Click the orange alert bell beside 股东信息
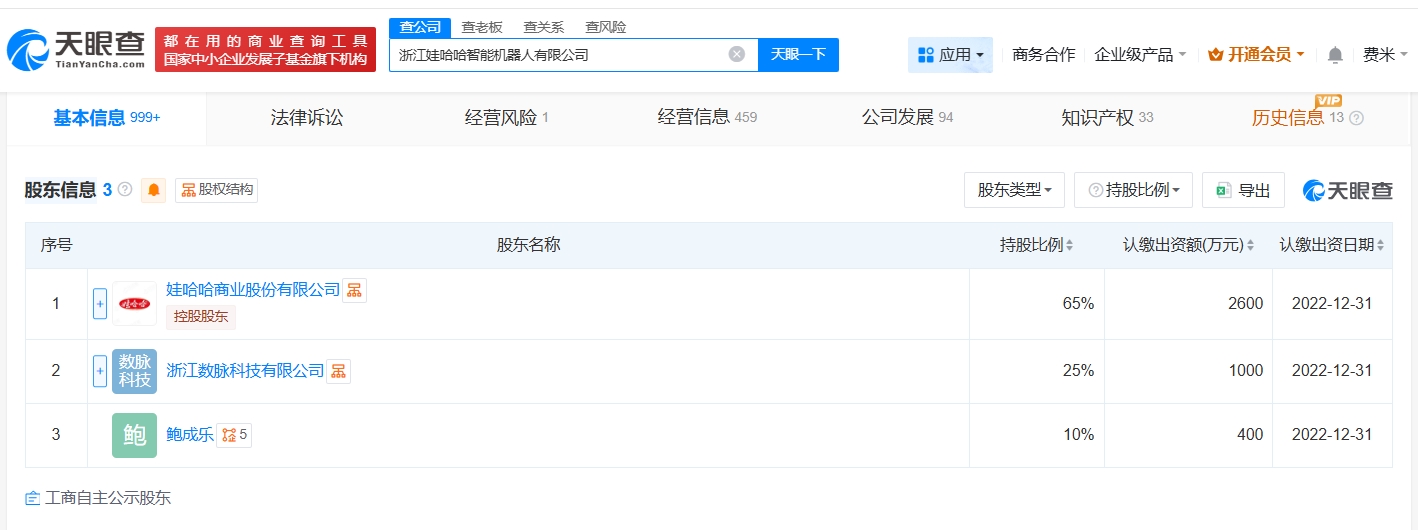The width and height of the screenshot is (1418, 530). pos(154,190)
